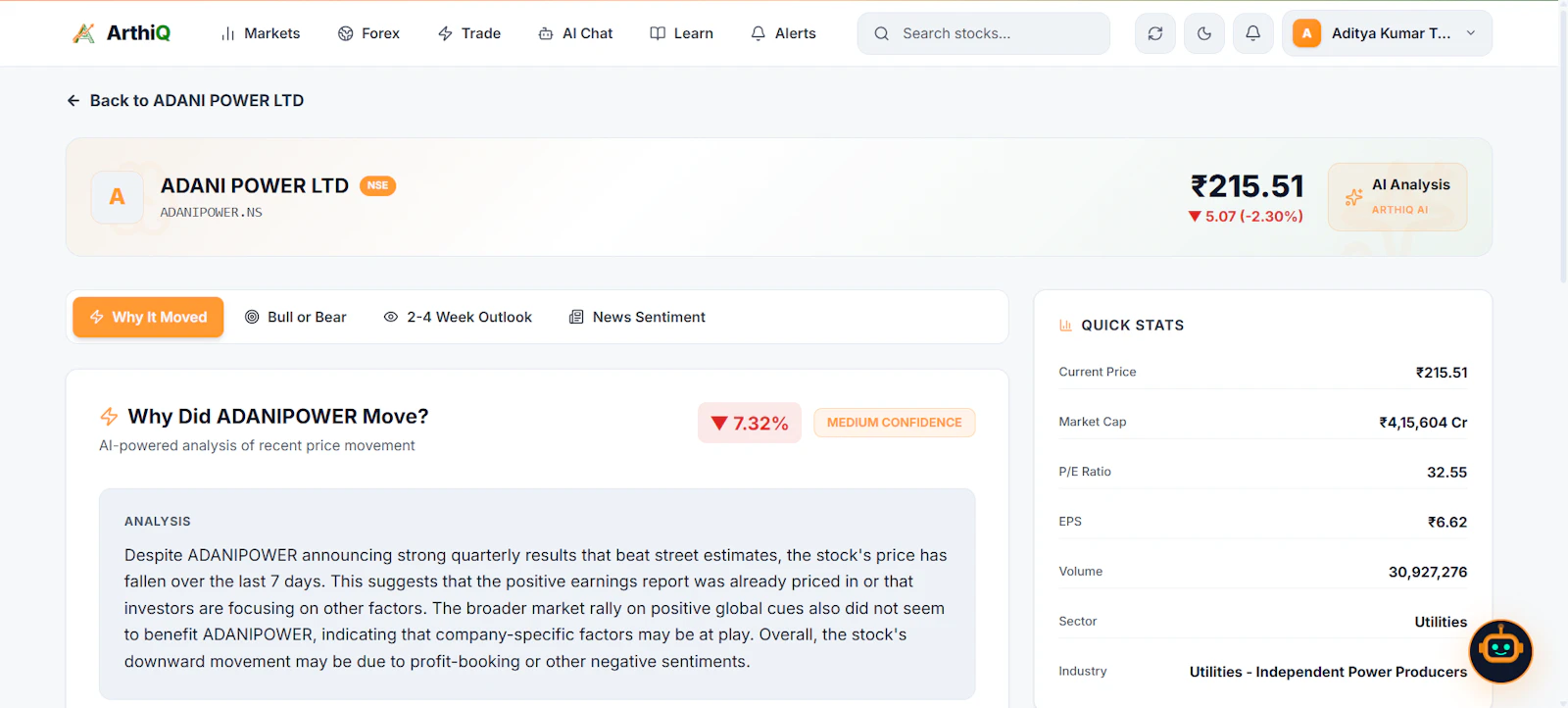The width and height of the screenshot is (1568, 708).
Task: Click the 5.07 (-2.30%) price change
Action: pyautogui.click(x=1246, y=216)
